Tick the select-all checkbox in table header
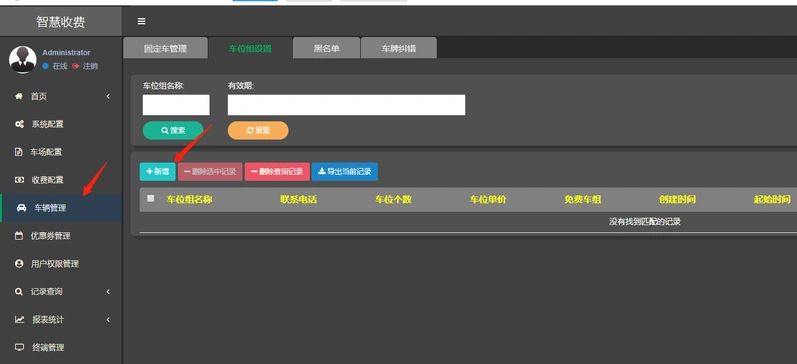Screen dimensions: 797x364 pyautogui.click(x=150, y=199)
